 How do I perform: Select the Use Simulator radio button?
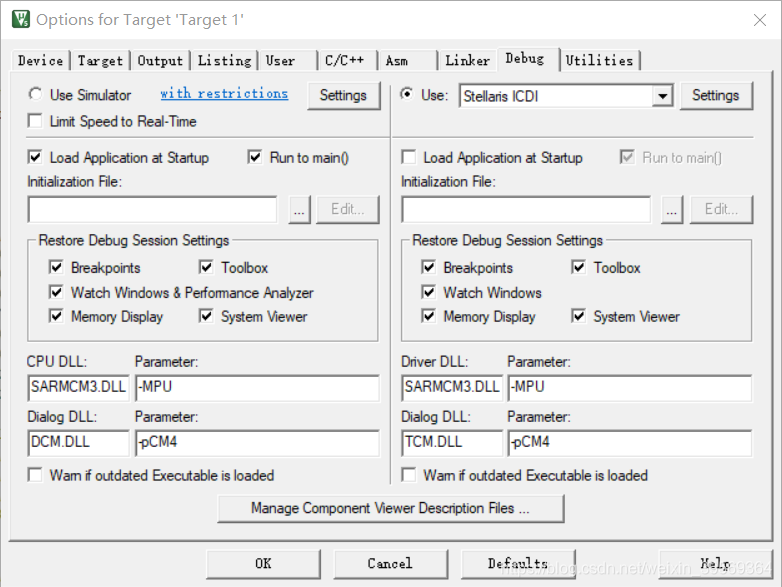point(36,95)
